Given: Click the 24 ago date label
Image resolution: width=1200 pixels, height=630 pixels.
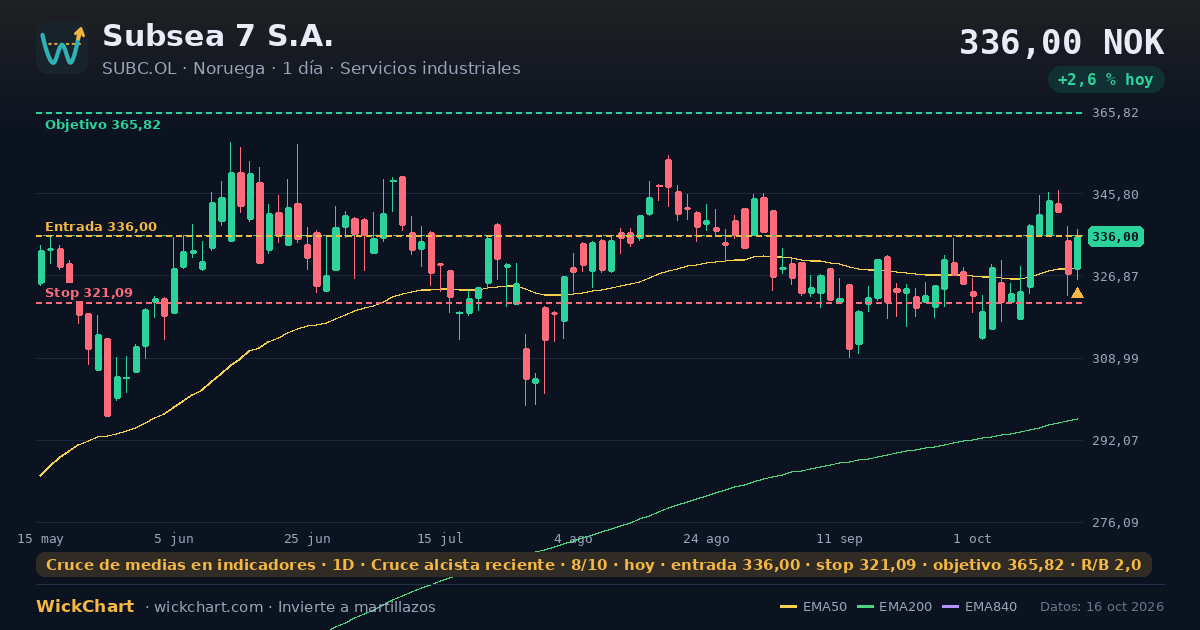Looking at the screenshot, I should (706, 538).
